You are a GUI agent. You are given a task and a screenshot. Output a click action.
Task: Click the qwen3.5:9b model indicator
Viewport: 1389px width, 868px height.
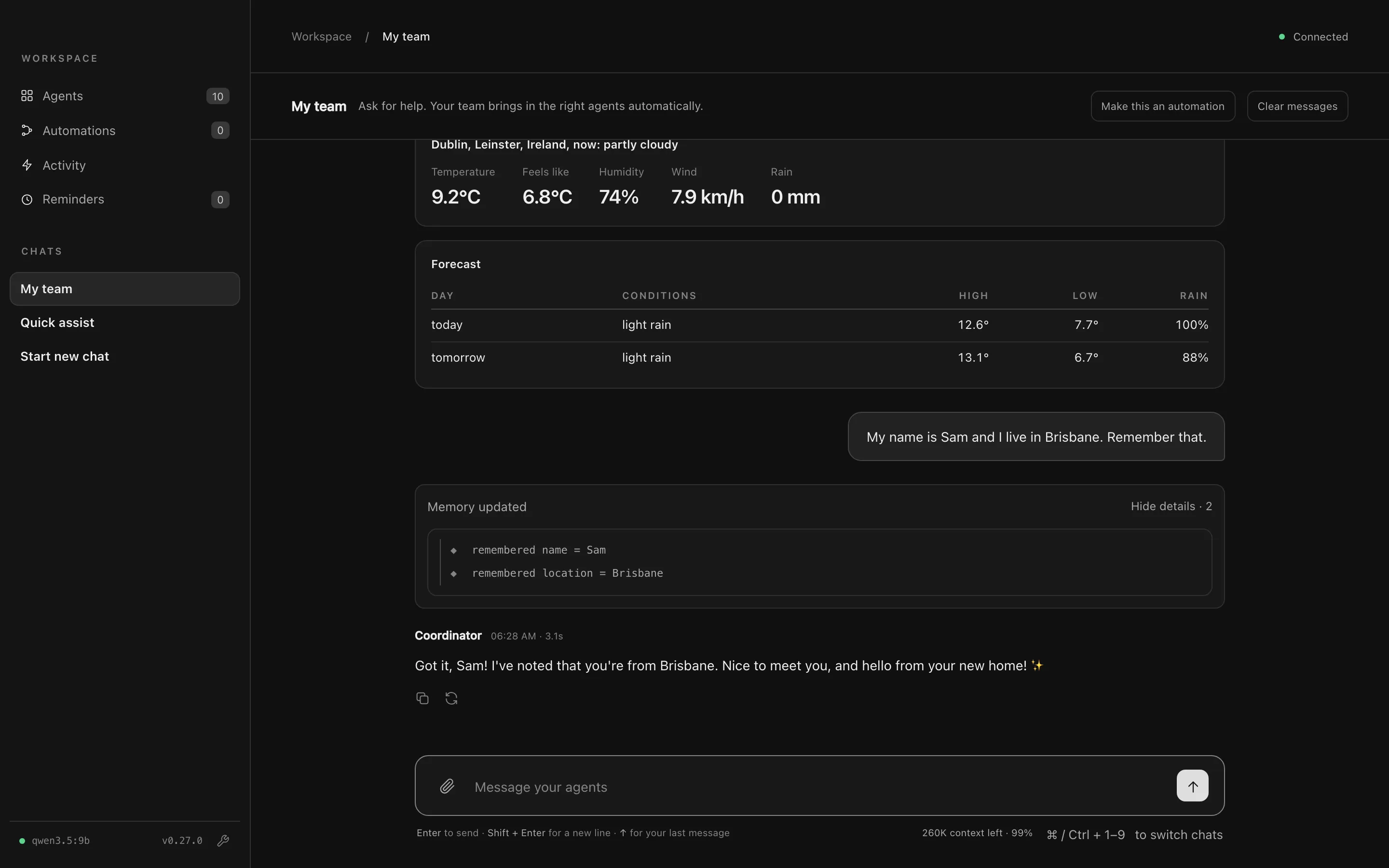(60, 841)
